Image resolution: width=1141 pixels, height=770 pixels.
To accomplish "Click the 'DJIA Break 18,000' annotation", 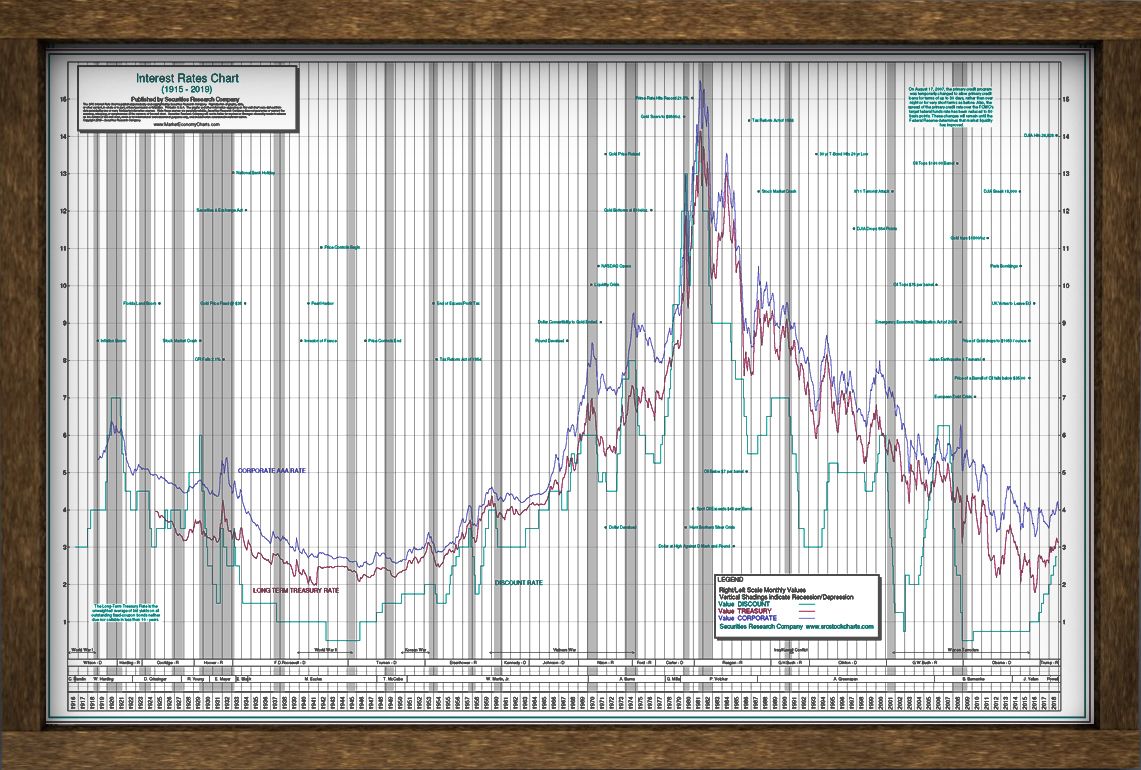I will [x=1003, y=191].
